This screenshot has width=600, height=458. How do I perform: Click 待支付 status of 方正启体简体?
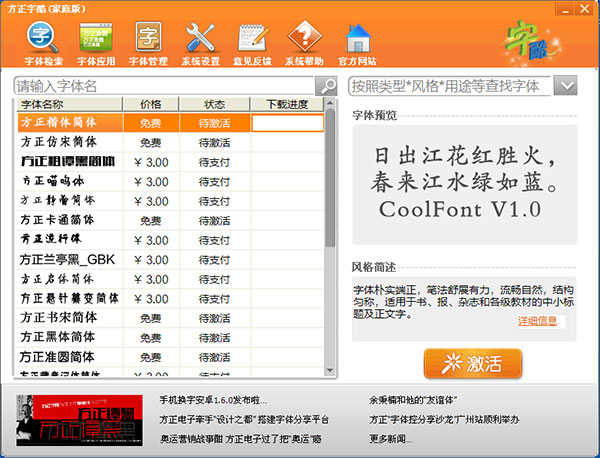tap(214, 279)
